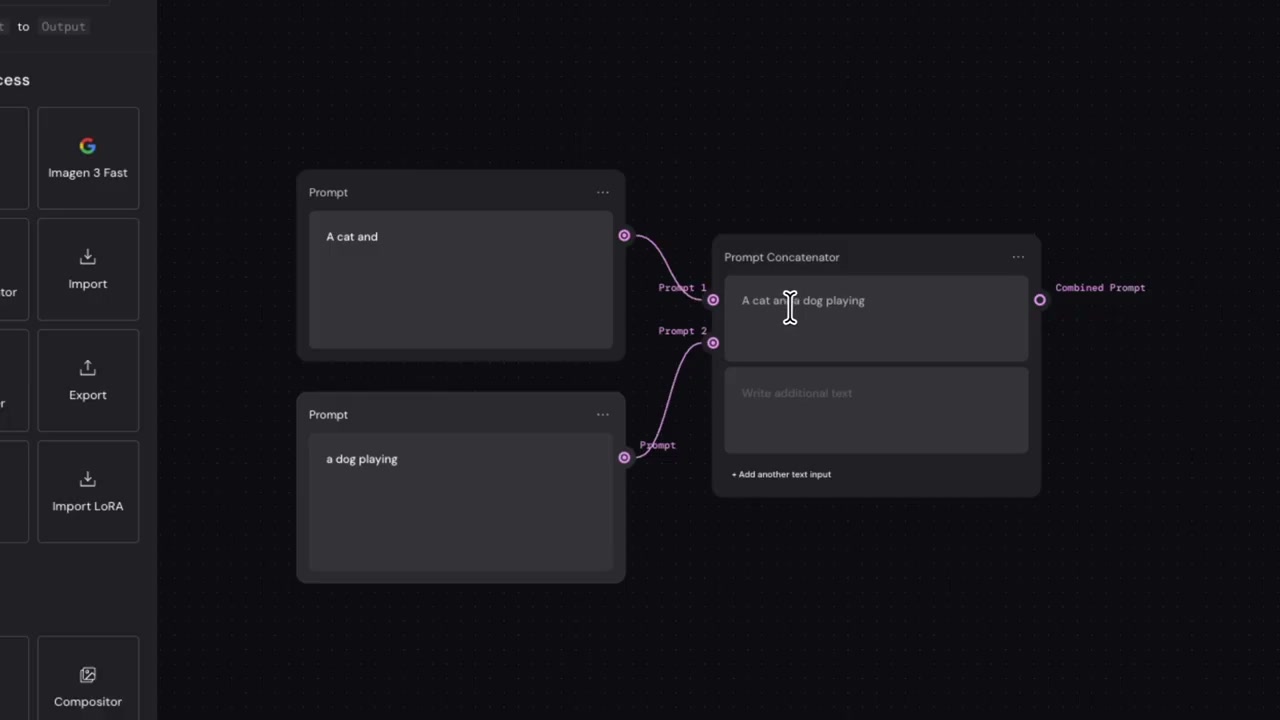Open the three-dot menu of the bottom Prompt node
The height and width of the screenshot is (720, 1280).
tap(603, 414)
